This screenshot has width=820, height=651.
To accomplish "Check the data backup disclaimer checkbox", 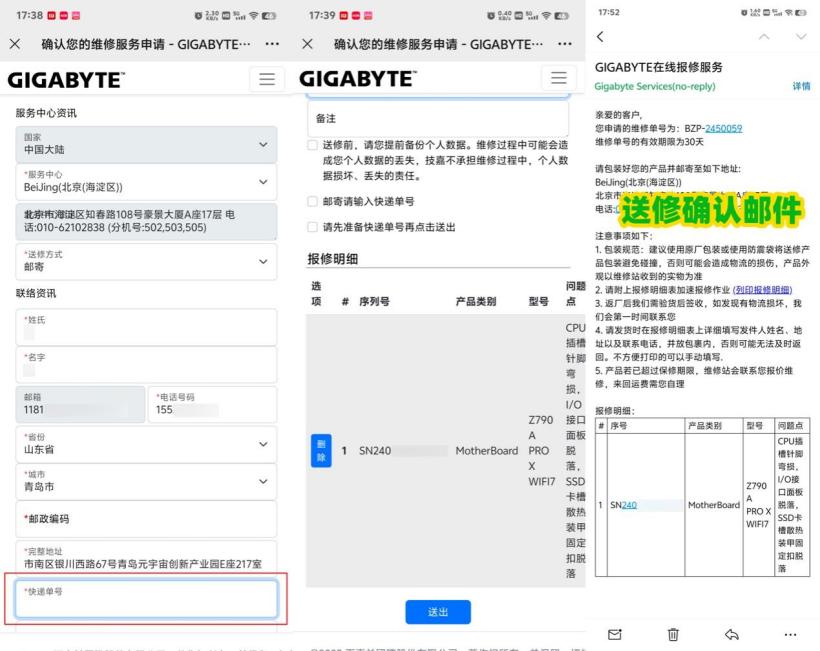I will click(x=313, y=145).
